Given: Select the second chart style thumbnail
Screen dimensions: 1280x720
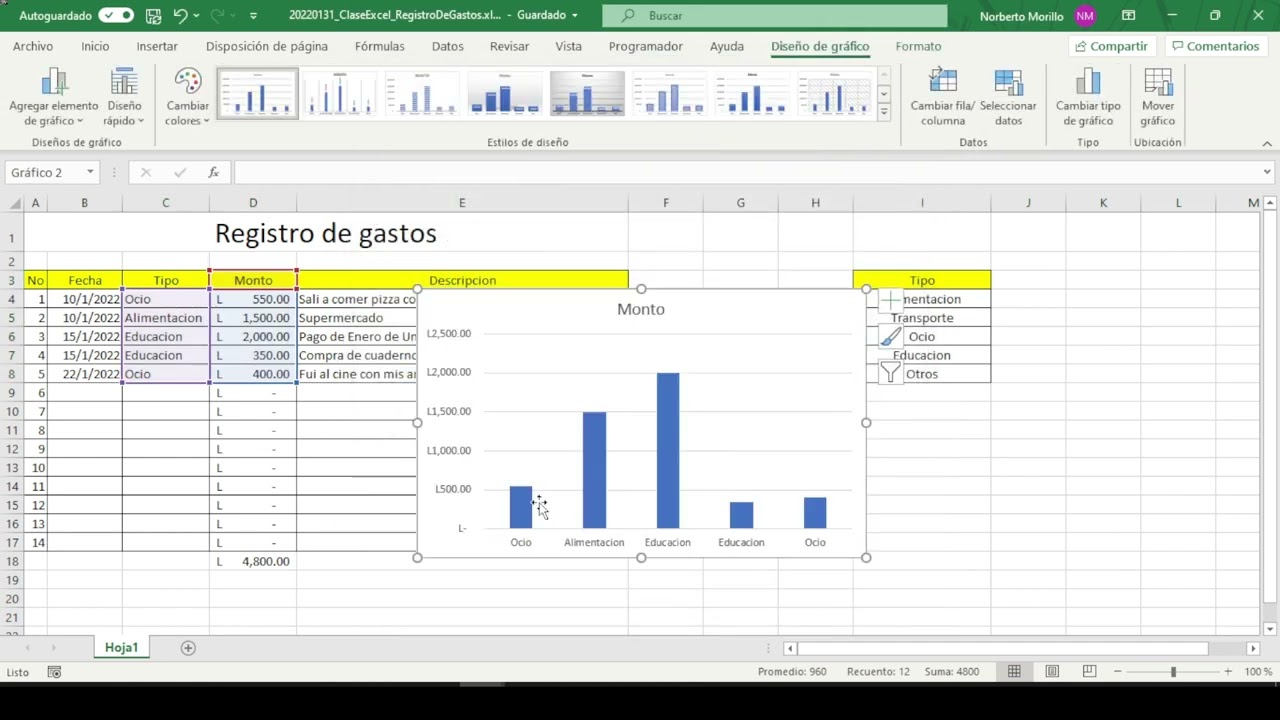Looking at the screenshot, I should pos(340,94).
